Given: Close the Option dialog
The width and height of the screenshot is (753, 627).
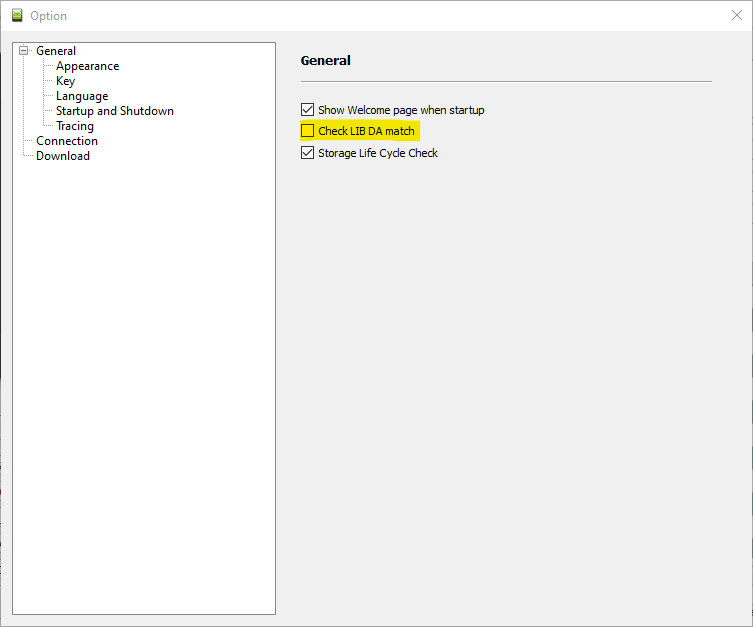Looking at the screenshot, I should click(x=737, y=15).
